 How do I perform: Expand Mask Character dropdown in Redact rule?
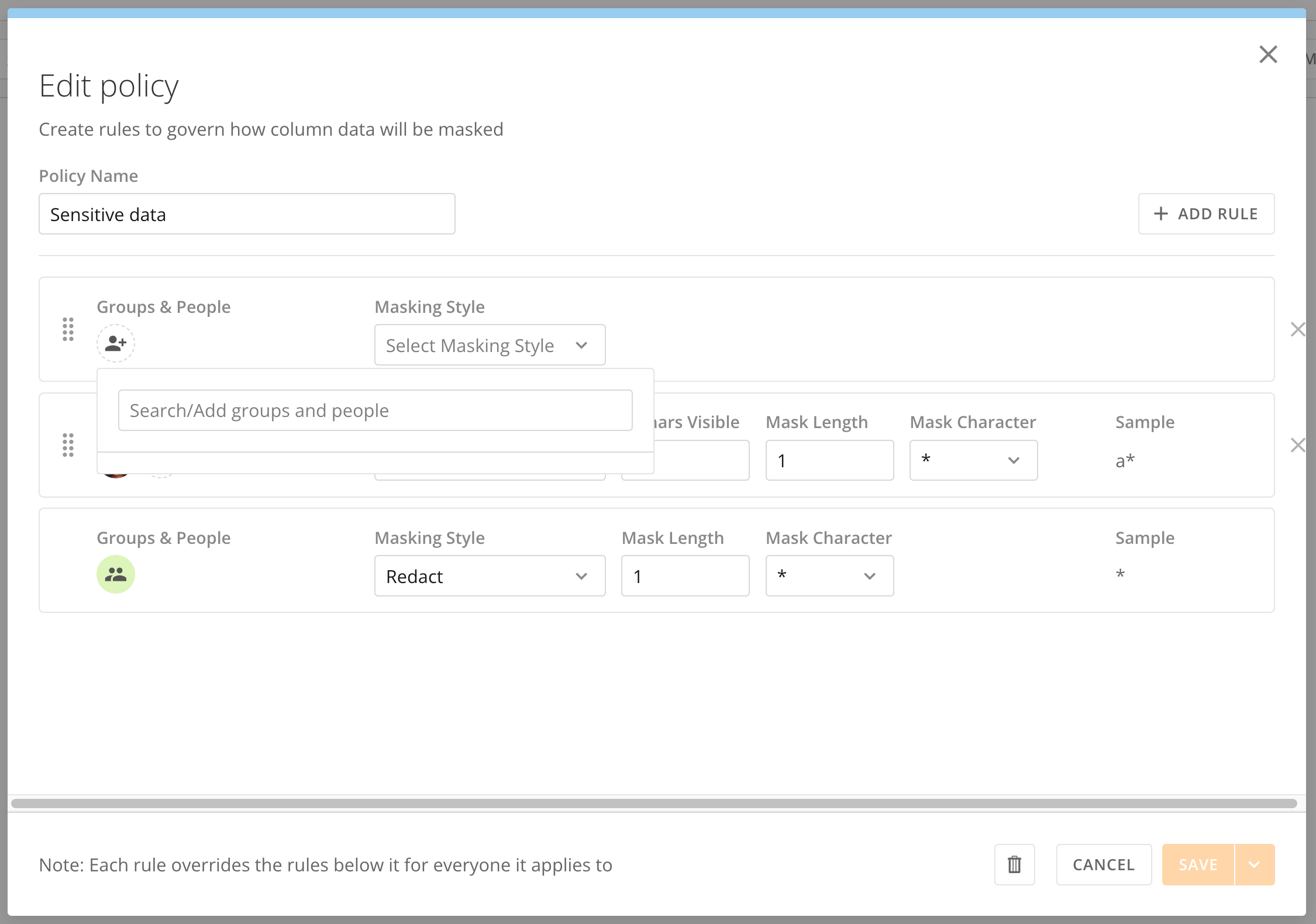point(829,576)
